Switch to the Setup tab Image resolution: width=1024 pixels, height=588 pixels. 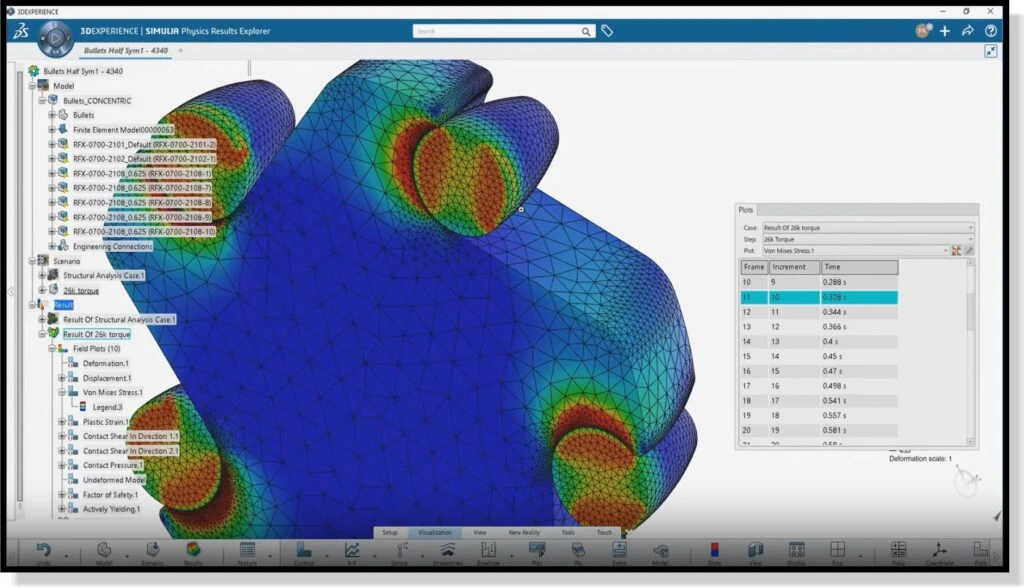390,533
